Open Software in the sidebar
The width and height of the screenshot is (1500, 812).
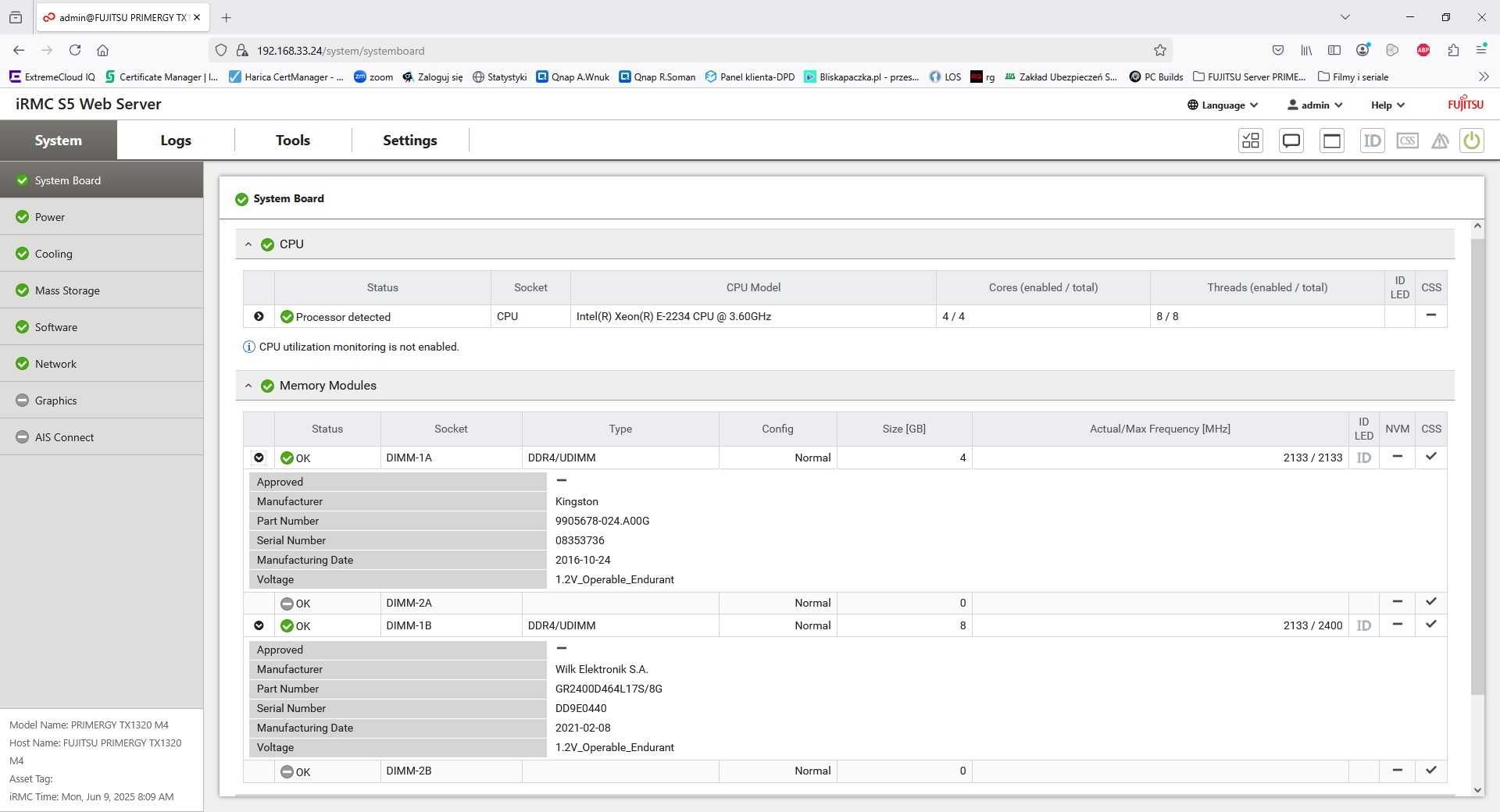(x=102, y=327)
